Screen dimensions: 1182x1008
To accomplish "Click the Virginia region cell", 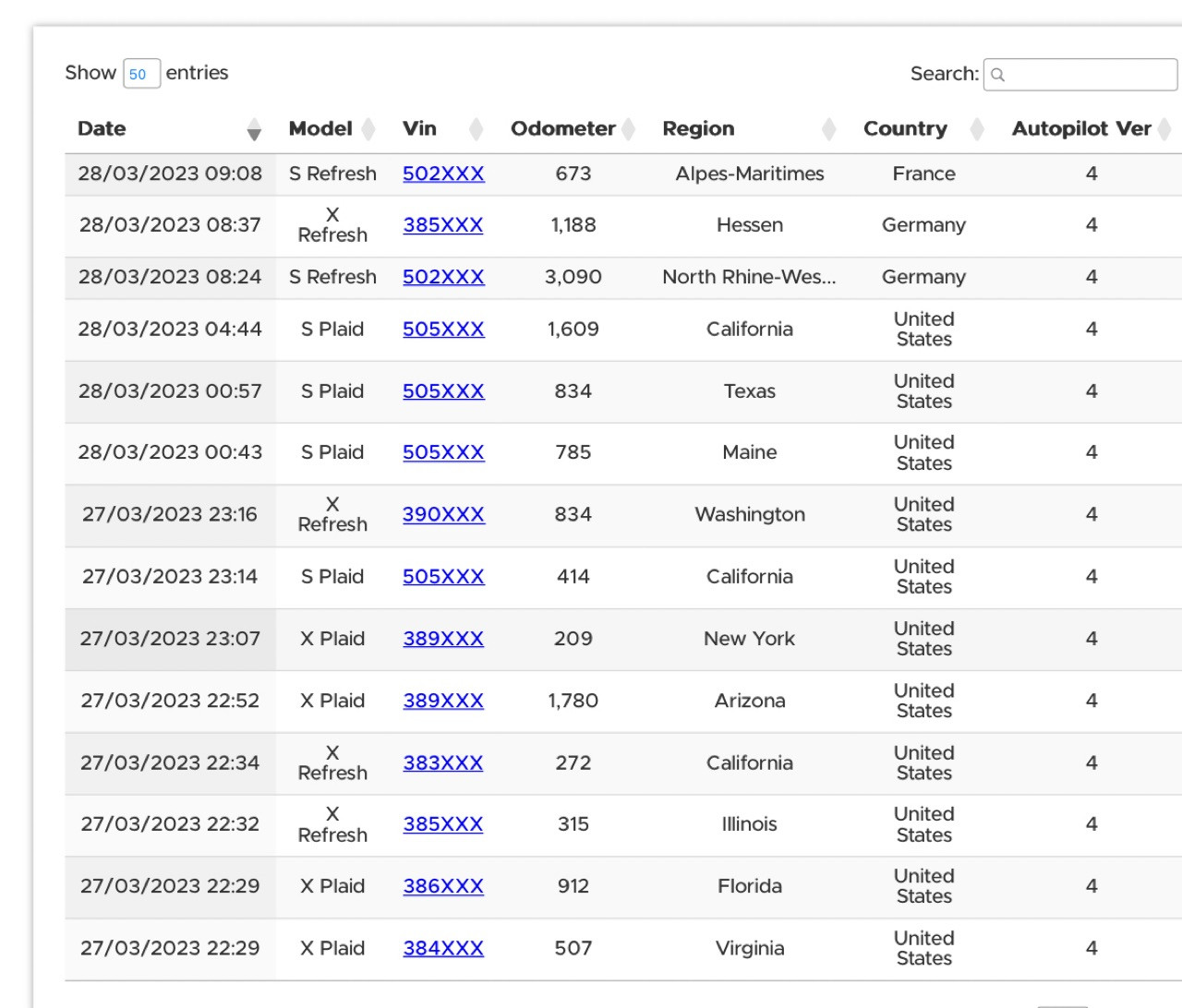I will [750, 948].
